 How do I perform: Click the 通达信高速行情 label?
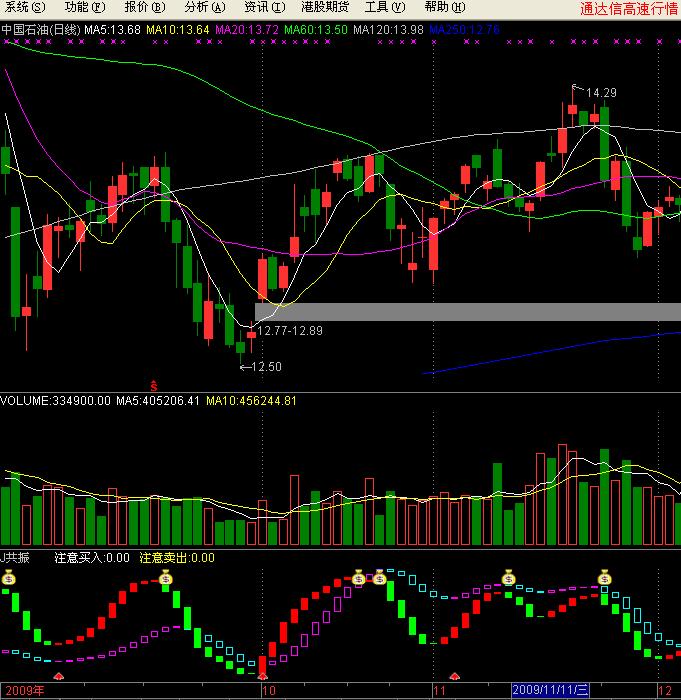point(629,8)
